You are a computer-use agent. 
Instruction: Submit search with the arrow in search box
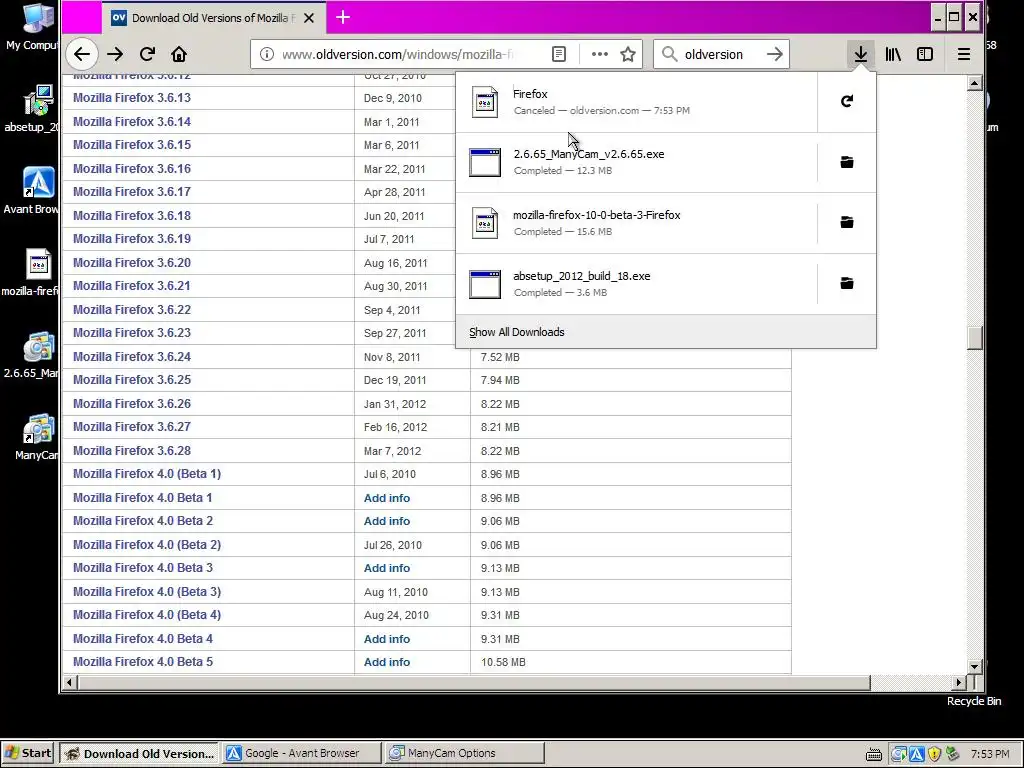tap(775, 54)
